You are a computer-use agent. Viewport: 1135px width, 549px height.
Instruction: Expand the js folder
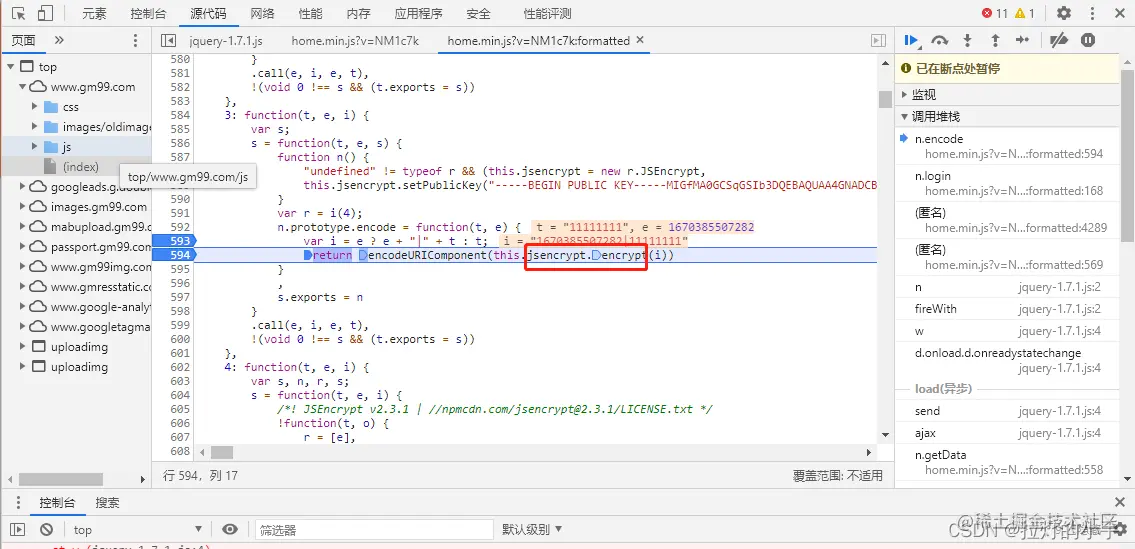(x=35, y=147)
